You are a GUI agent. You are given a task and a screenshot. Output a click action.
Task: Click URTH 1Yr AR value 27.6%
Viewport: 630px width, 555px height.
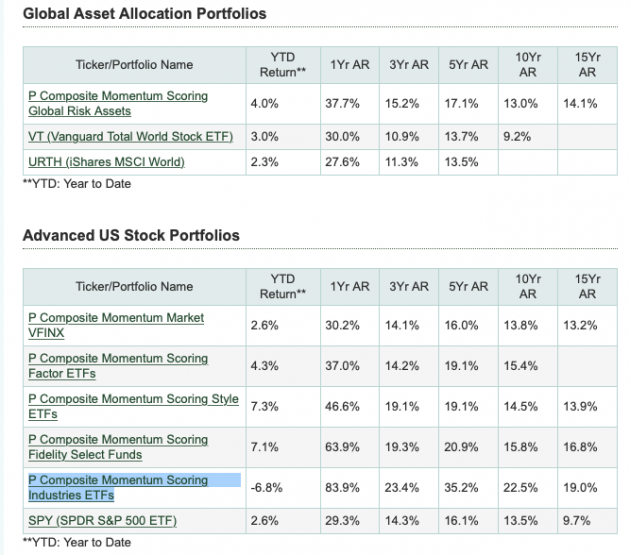(342, 162)
